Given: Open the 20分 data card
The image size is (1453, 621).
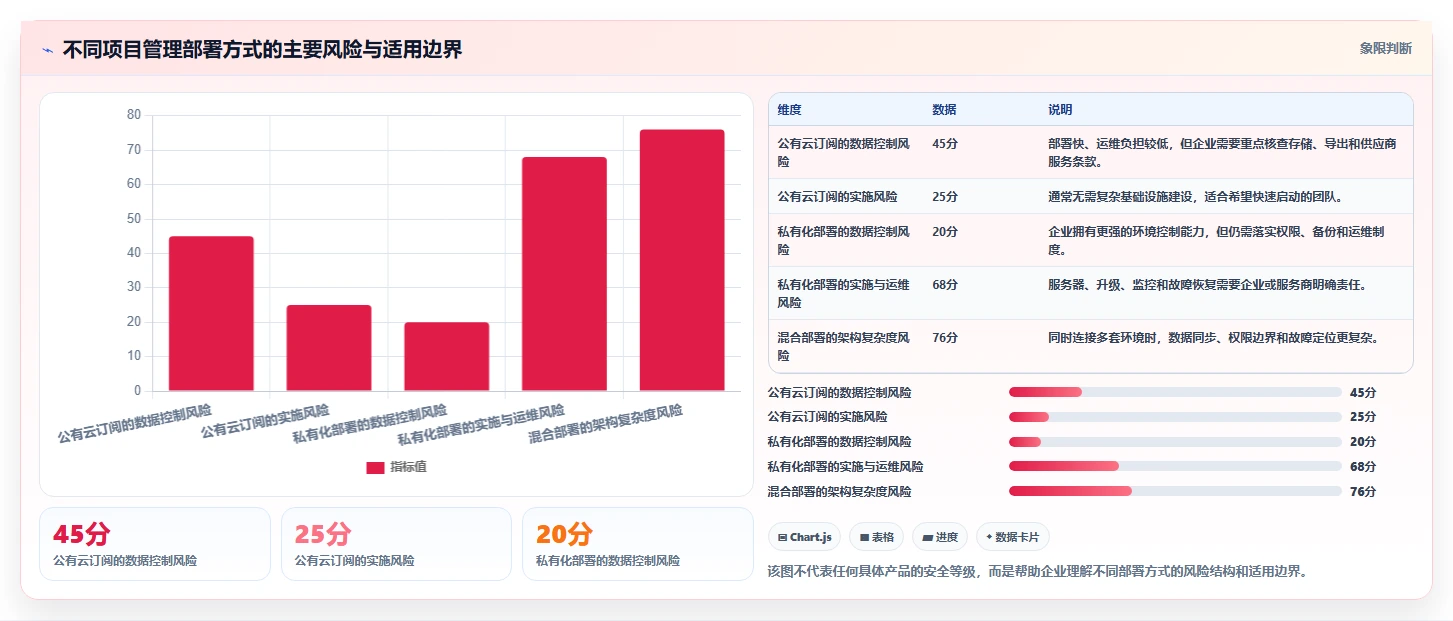Looking at the screenshot, I should pyautogui.click(x=638, y=544).
